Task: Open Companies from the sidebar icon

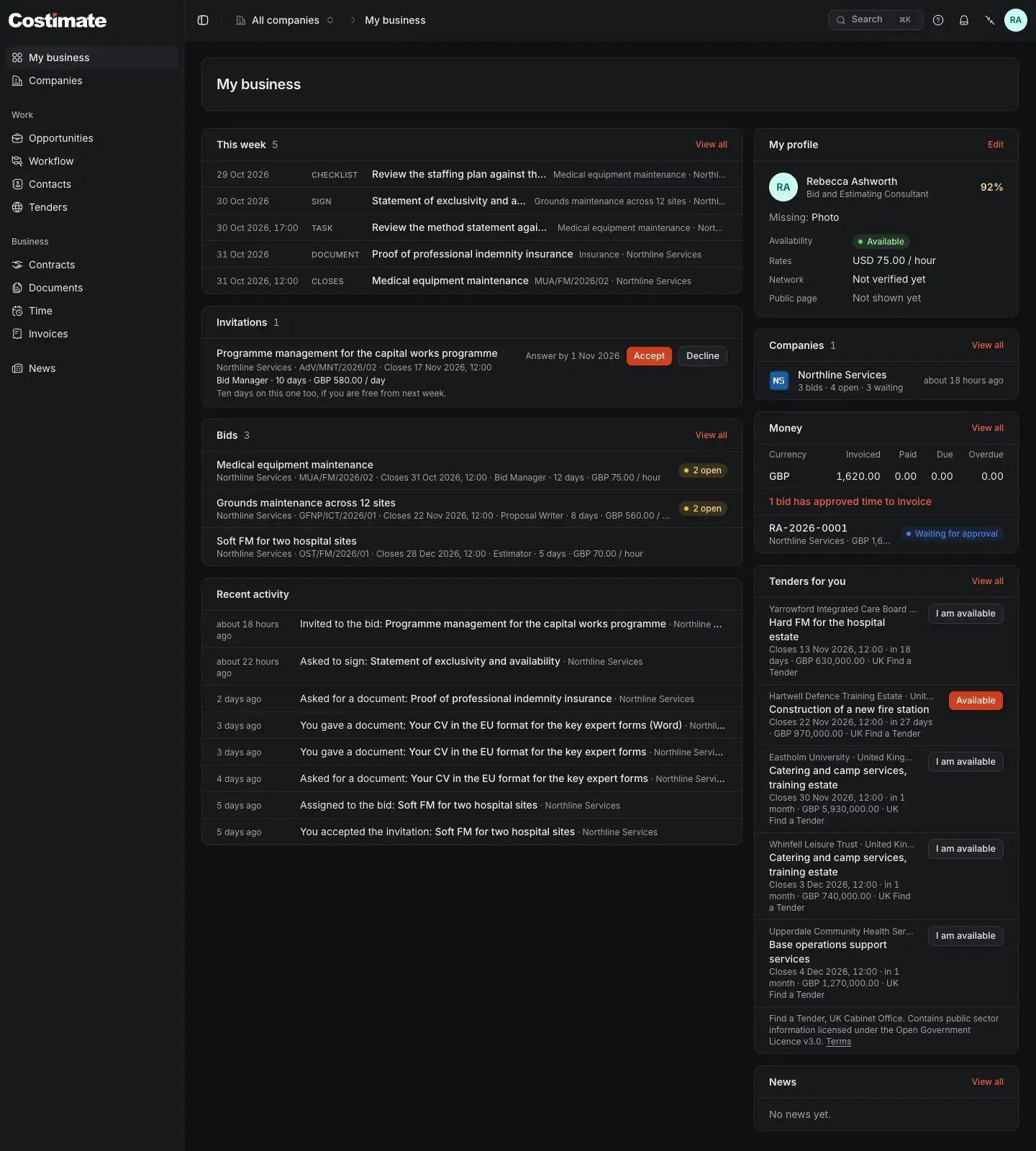Action: [x=17, y=81]
